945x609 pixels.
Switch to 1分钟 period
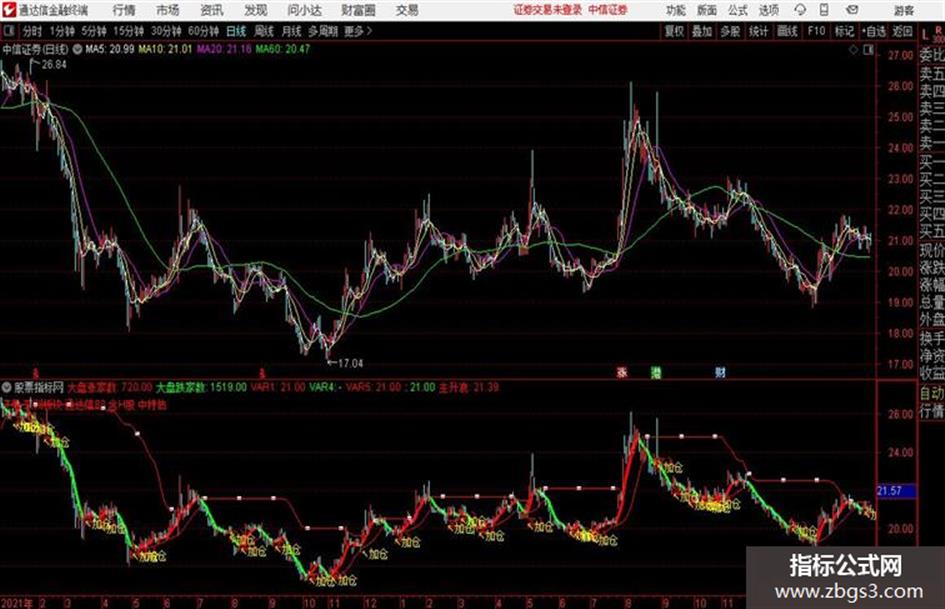point(61,31)
